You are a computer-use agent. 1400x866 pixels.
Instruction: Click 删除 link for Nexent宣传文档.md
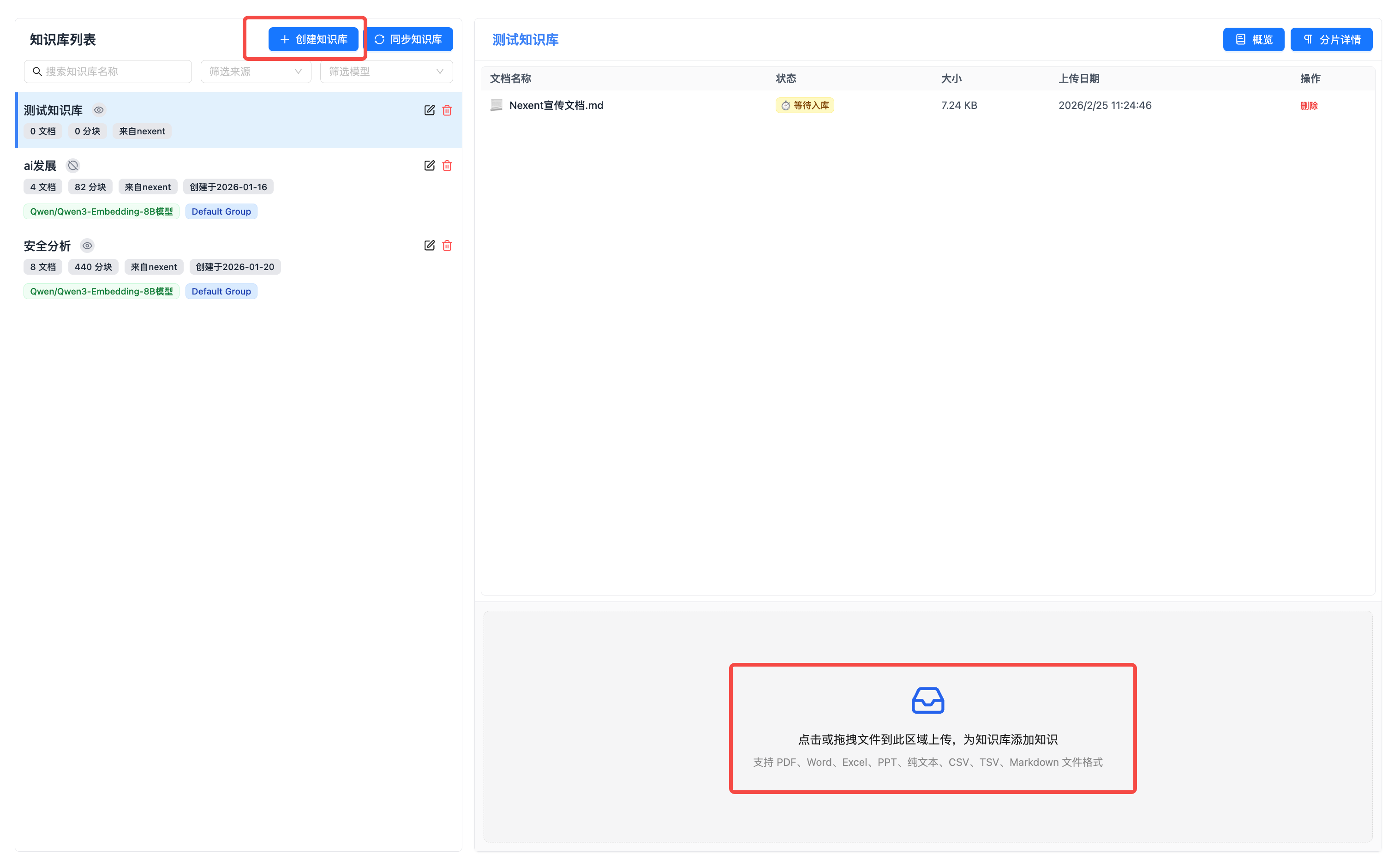pos(1309,105)
